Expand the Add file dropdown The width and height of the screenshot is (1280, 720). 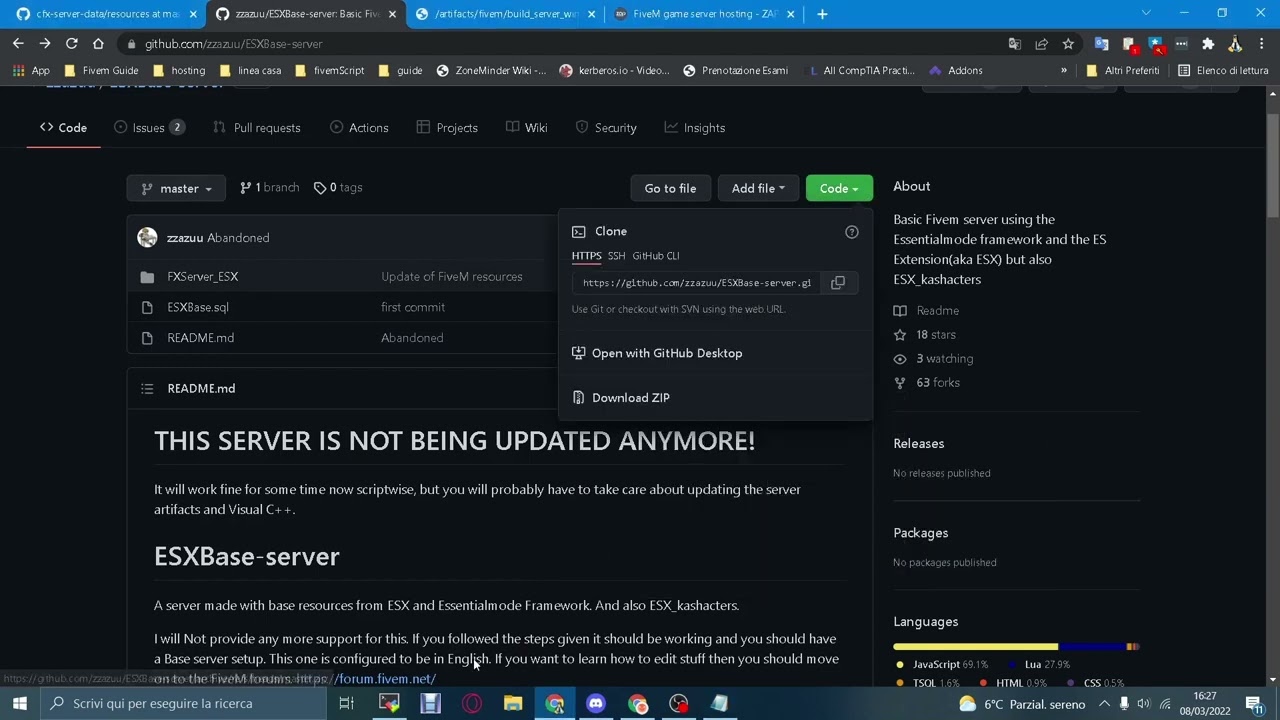point(757,188)
